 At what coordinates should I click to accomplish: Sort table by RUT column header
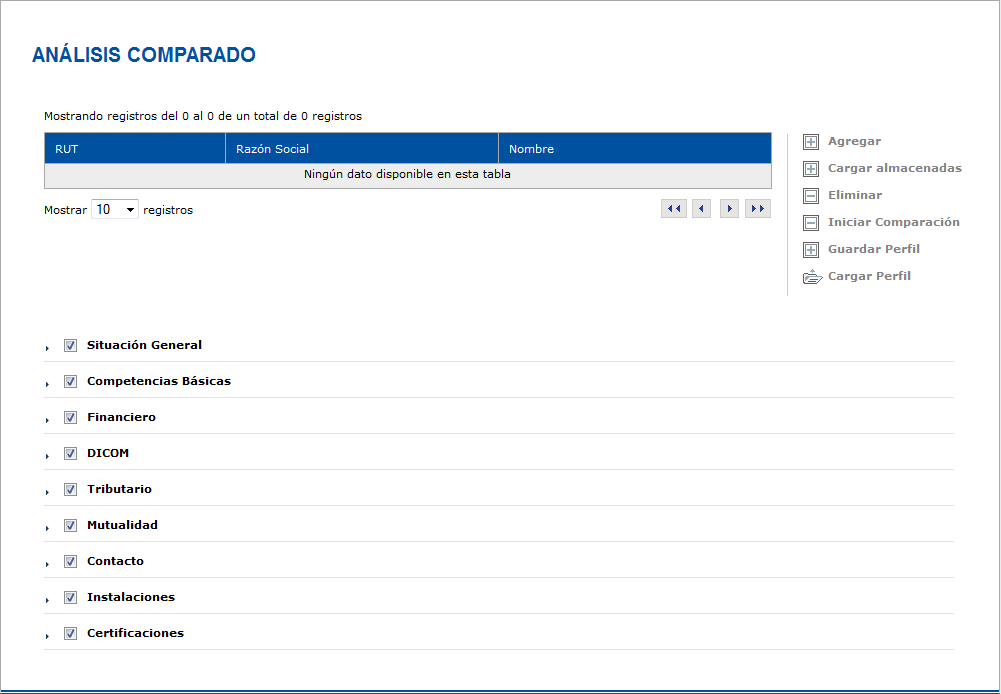point(135,149)
